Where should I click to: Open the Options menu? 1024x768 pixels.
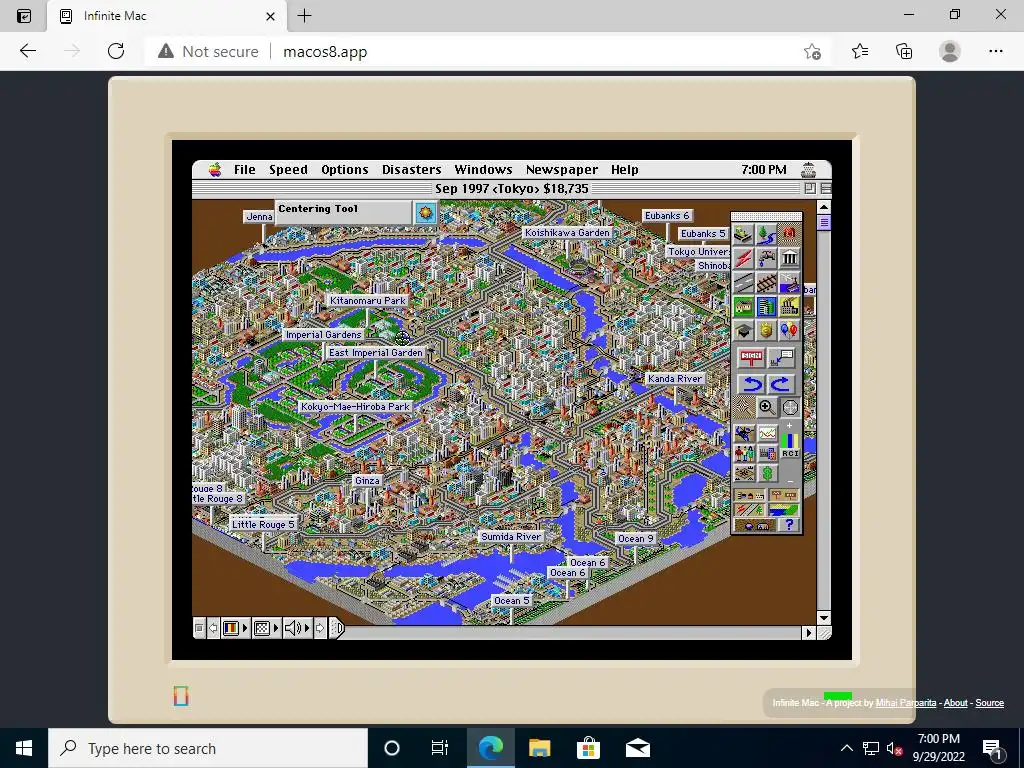click(345, 170)
